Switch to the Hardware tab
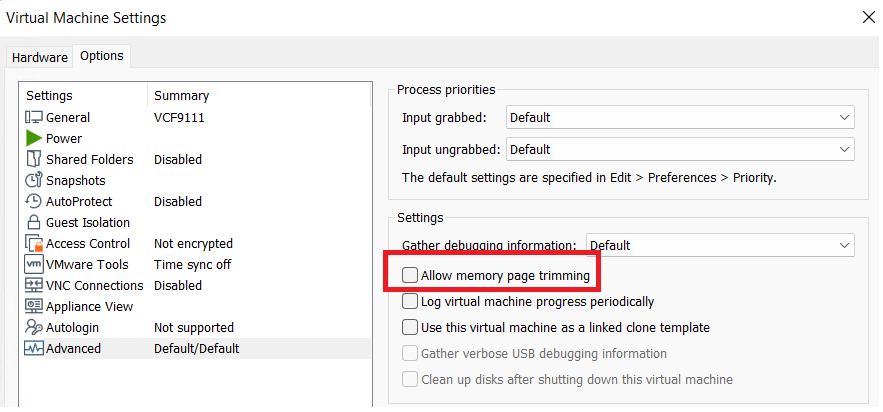The height and width of the screenshot is (412, 883). point(40,57)
